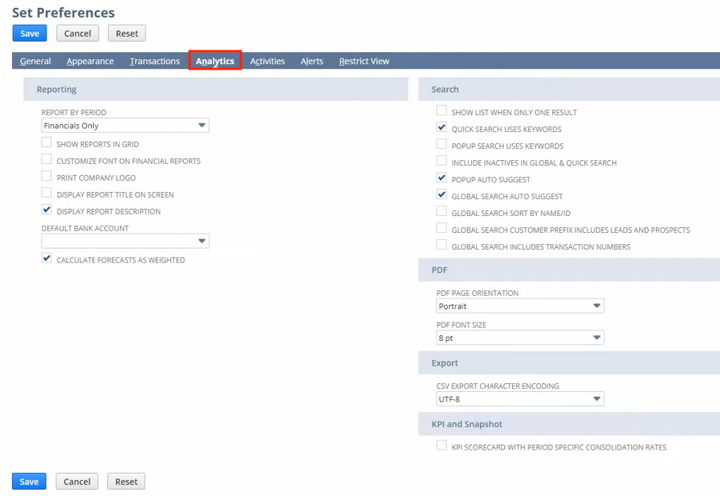The image size is (720, 496).
Task: Click the top Reset button
Action: (x=127, y=34)
